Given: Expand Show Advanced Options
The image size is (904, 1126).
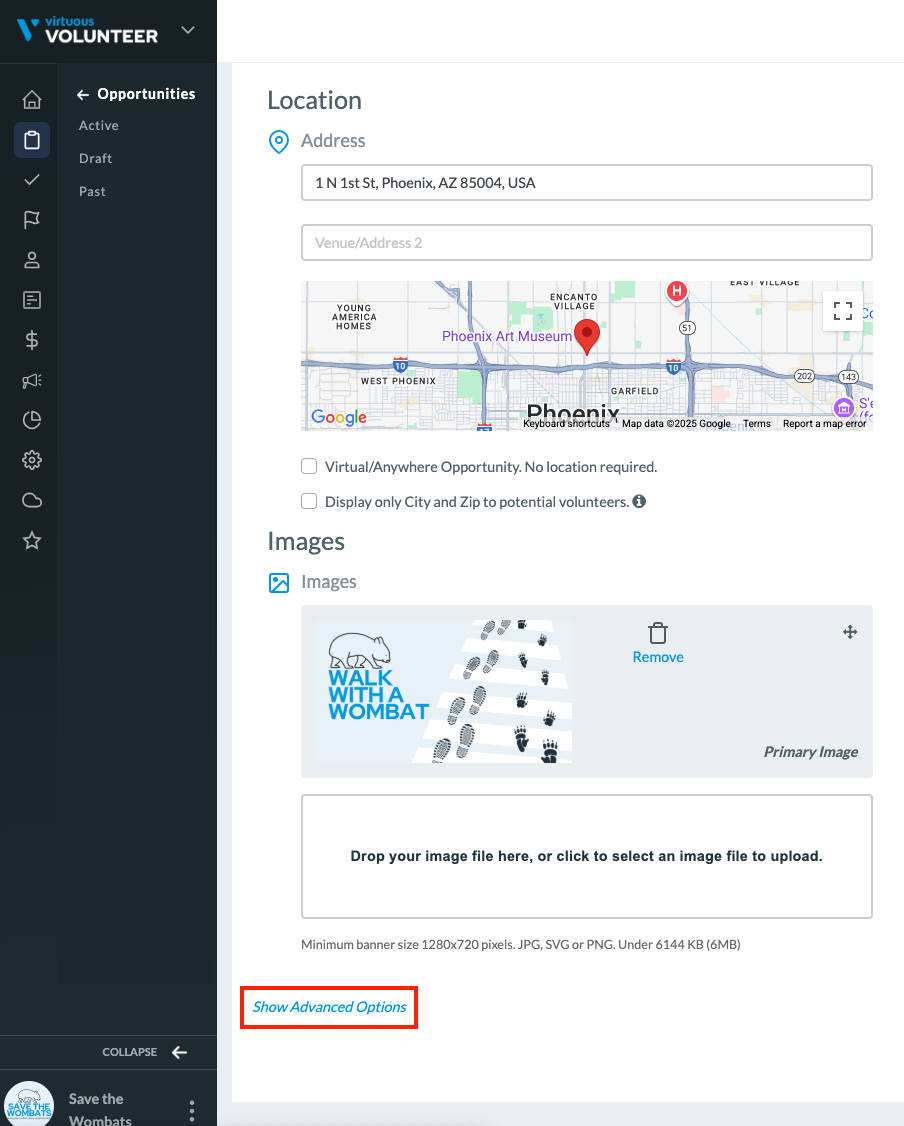Looking at the screenshot, I should coord(329,1007).
